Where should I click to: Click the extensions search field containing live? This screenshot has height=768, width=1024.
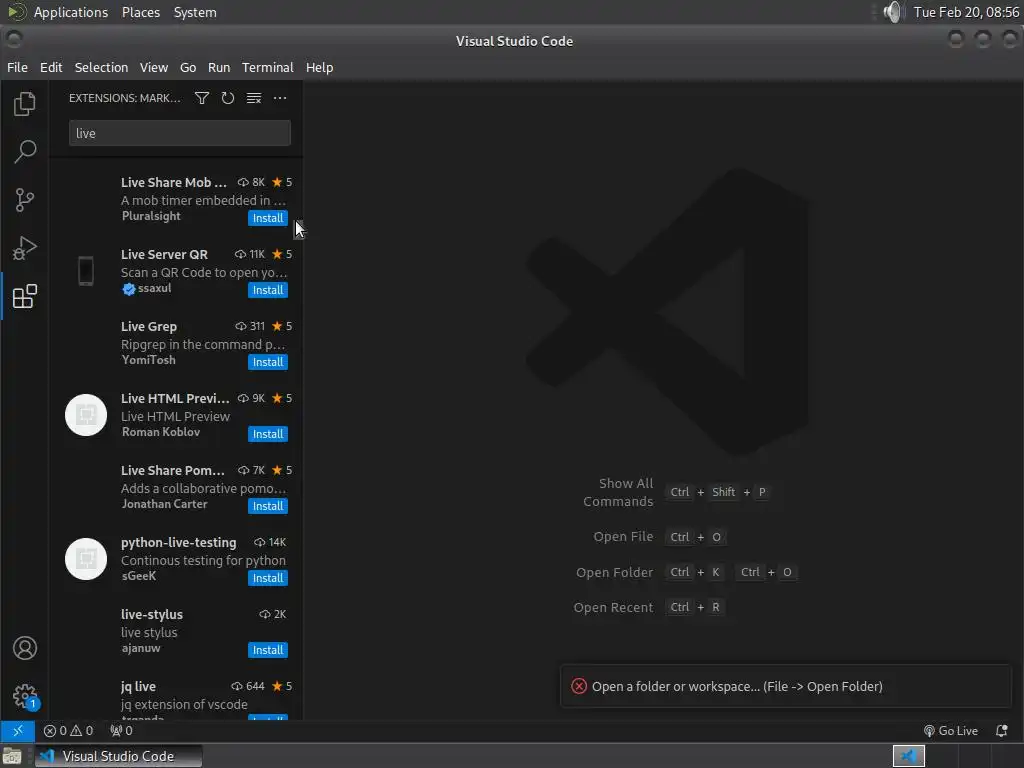[x=180, y=133]
